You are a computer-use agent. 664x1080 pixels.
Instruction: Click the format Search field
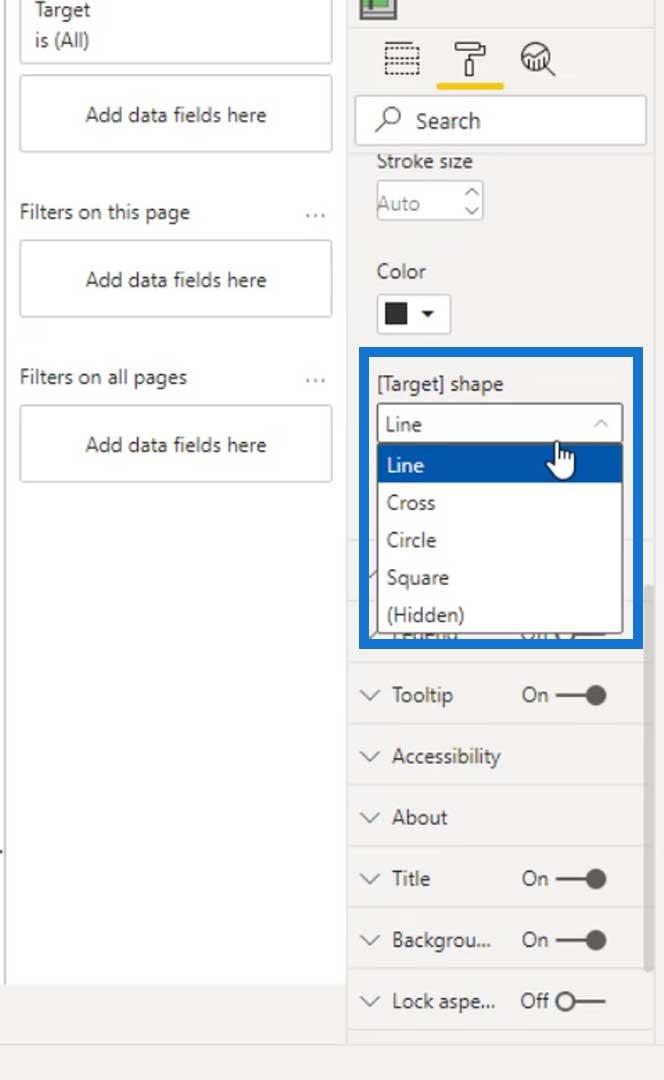click(501, 121)
